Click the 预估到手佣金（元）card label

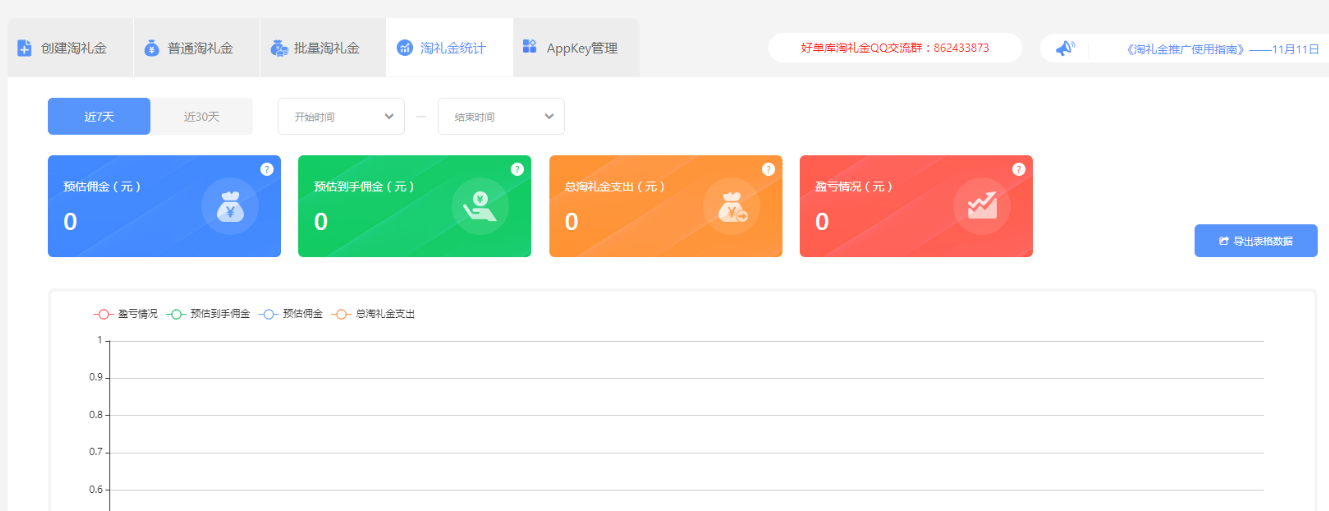click(x=364, y=186)
